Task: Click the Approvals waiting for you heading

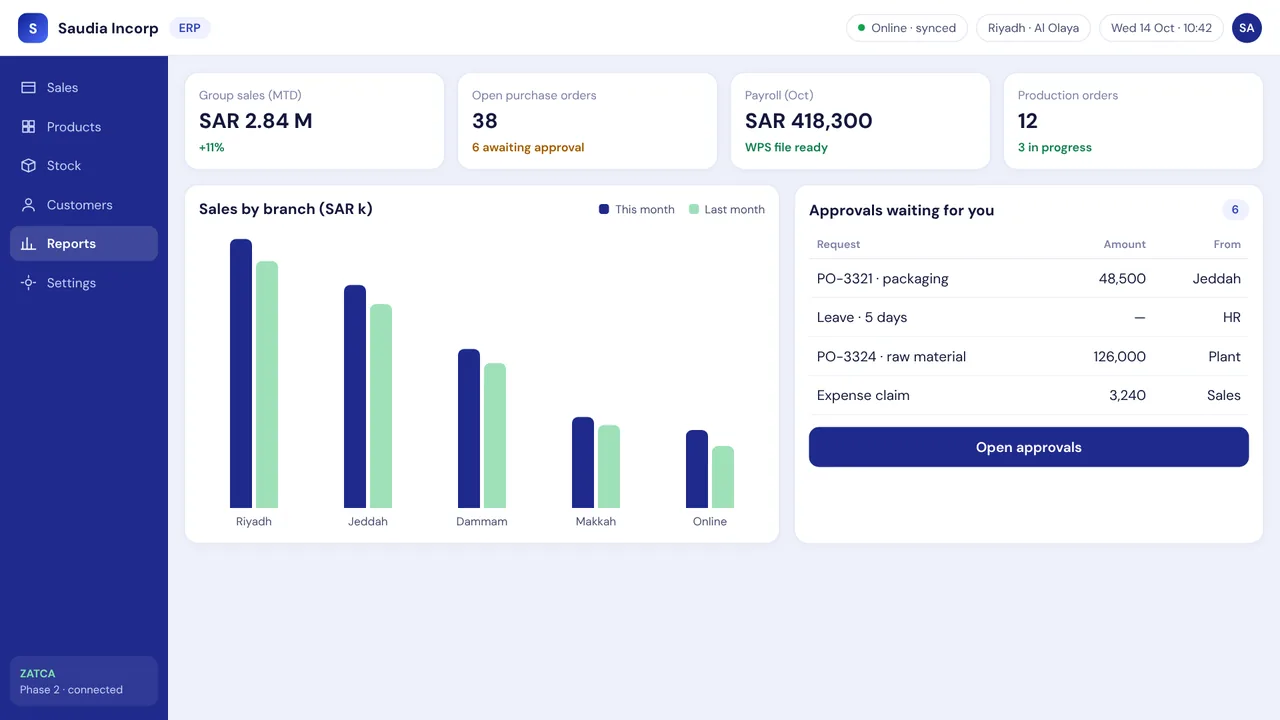Action: [902, 210]
